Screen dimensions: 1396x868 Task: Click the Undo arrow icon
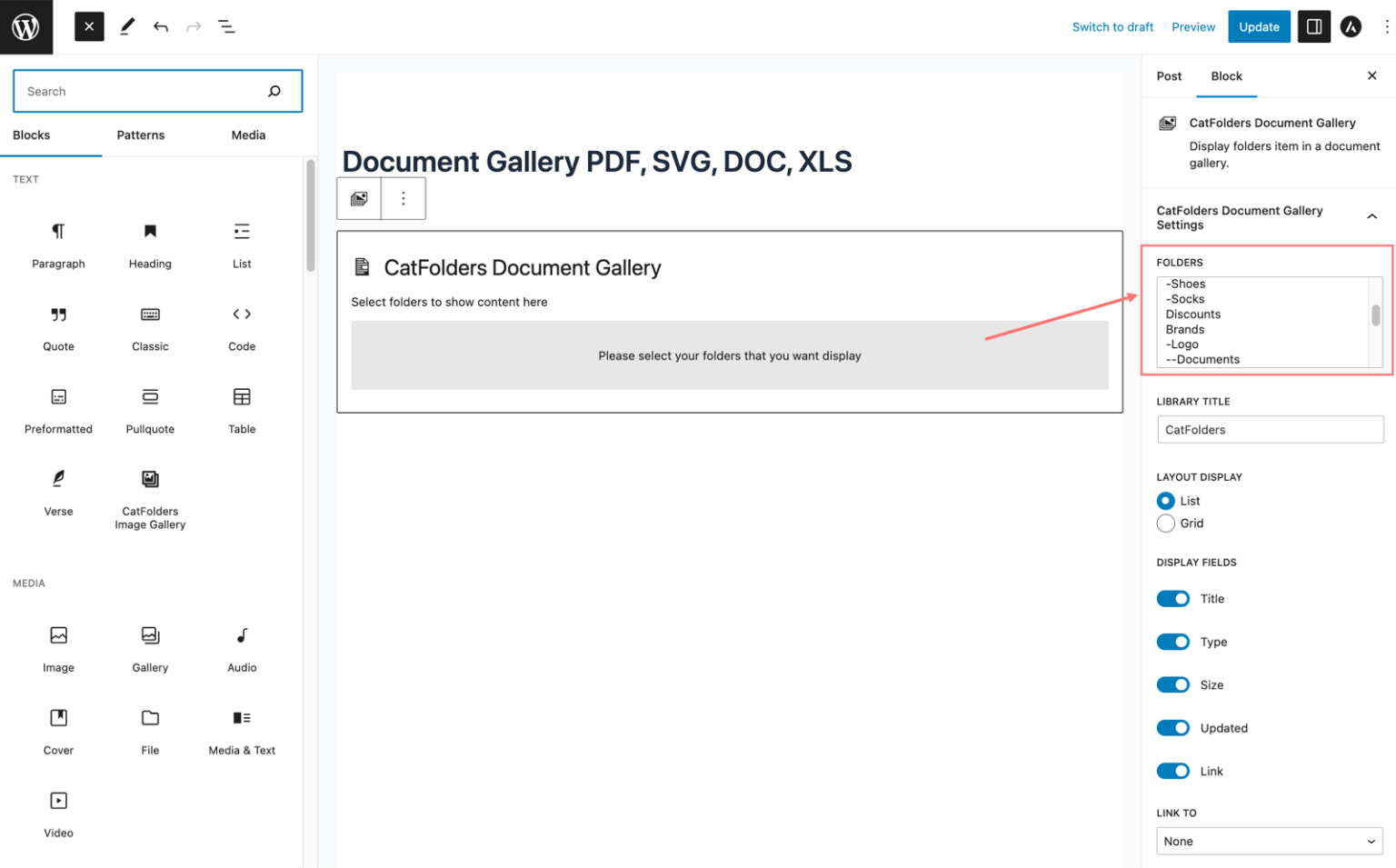pyautogui.click(x=161, y=26)
